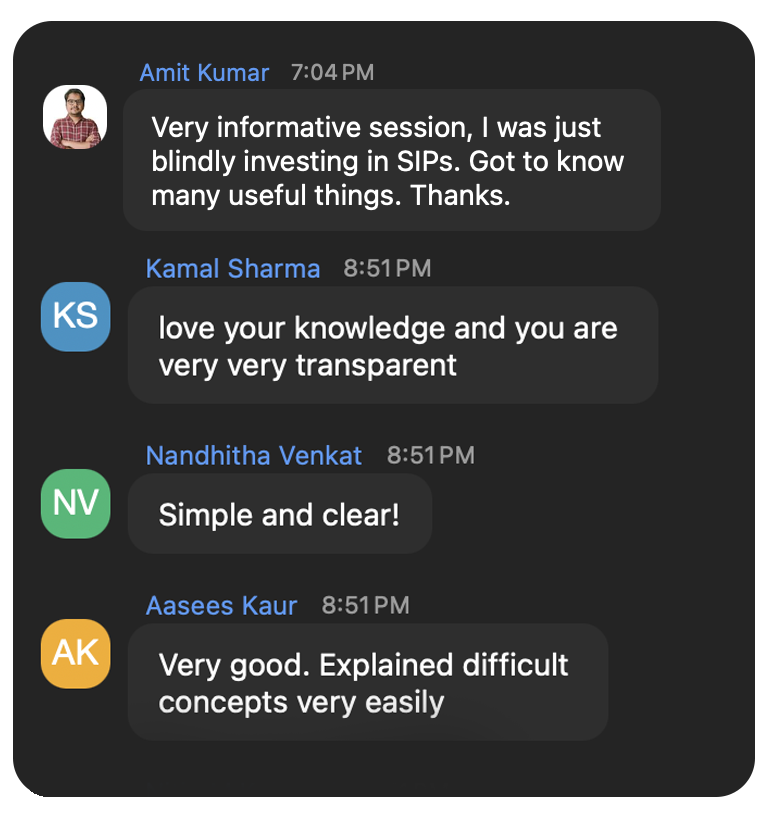The image size is (776, 818).
Task: Open Nandhitha Venkat's sender name
Action: point(254,455)
